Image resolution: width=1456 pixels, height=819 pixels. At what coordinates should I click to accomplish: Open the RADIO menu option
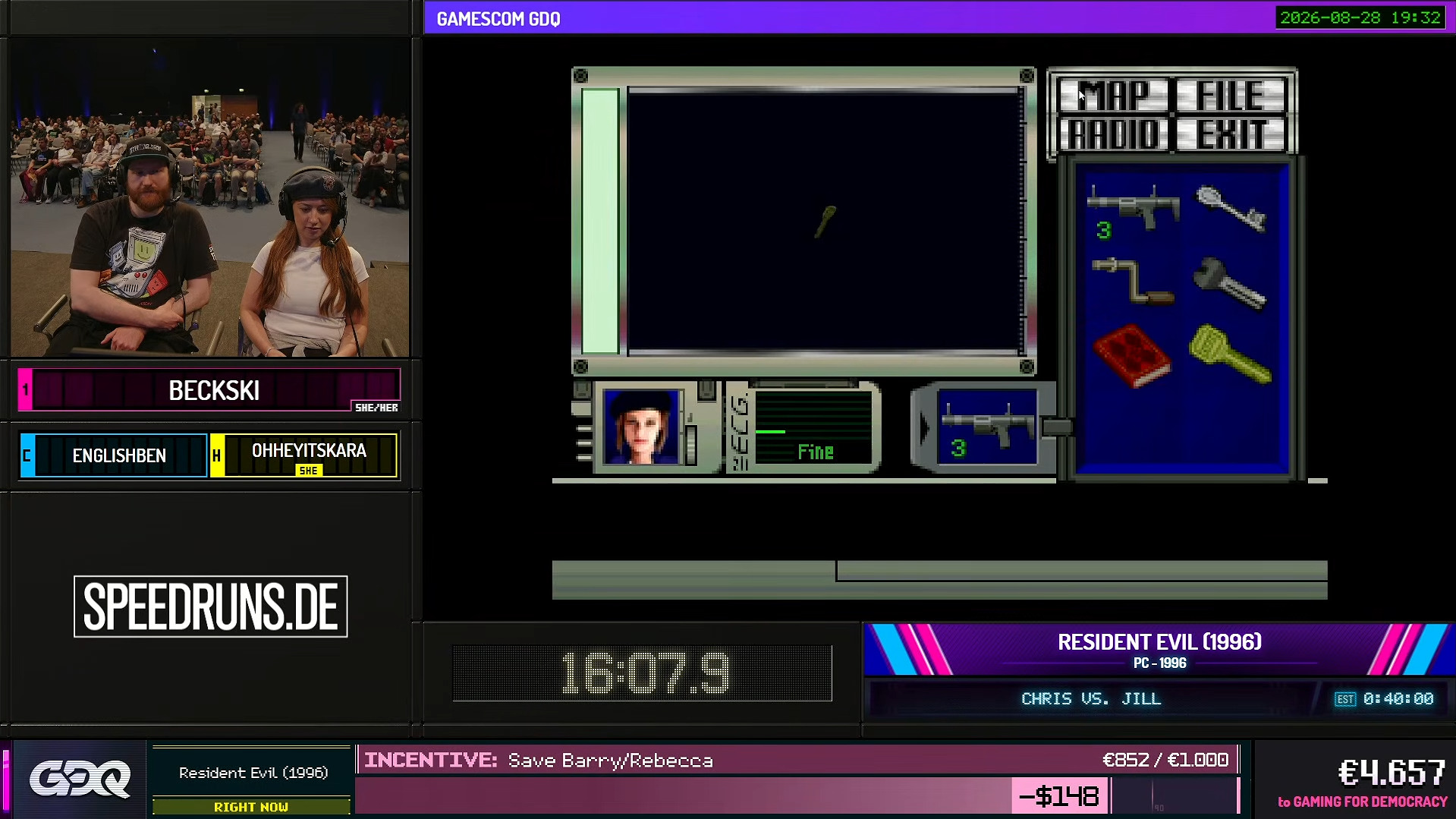(x=1114, y=134)
